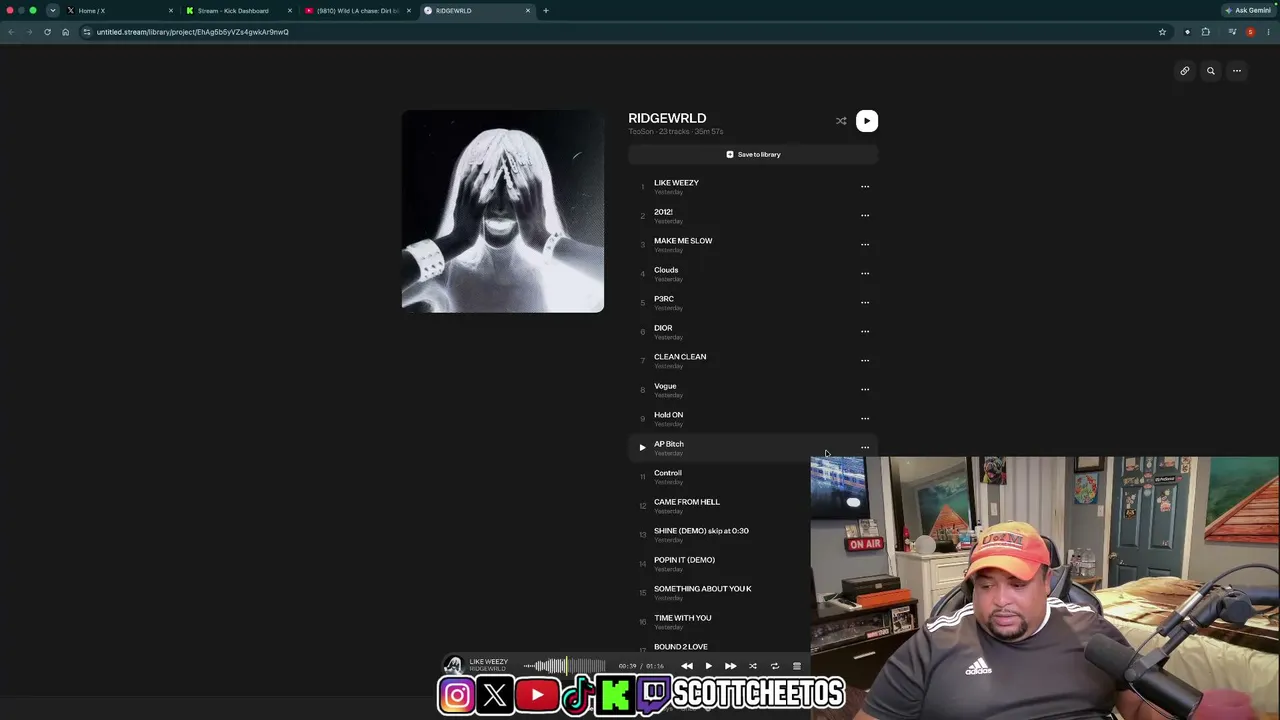Switch to the Stream - Kick Dashboard tab
Screen dimensions: 1280x720
coord(238,10)
